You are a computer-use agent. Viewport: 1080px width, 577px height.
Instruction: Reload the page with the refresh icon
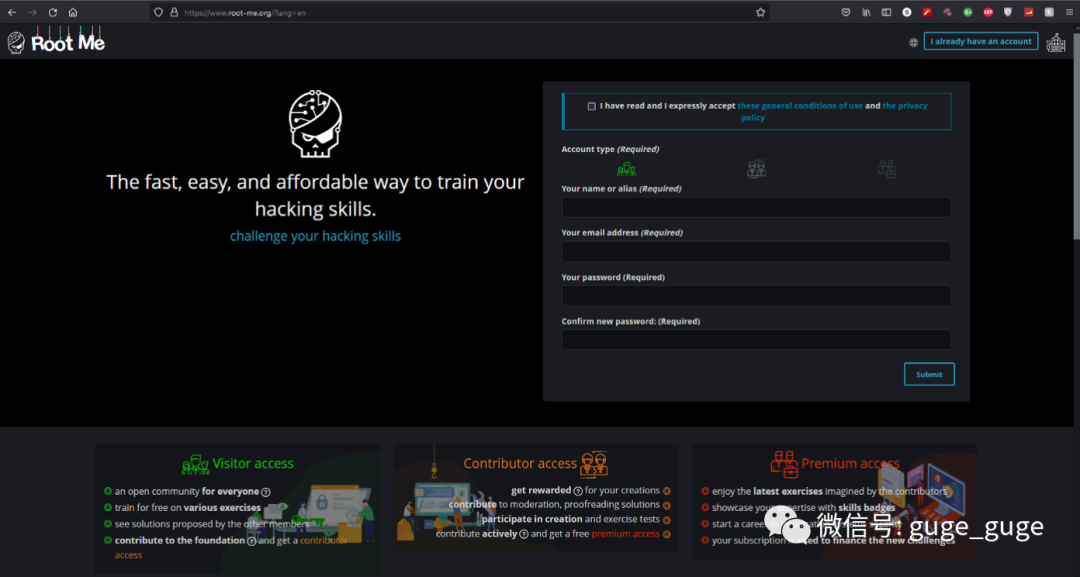pyautogui.click(x=52, y=12)
